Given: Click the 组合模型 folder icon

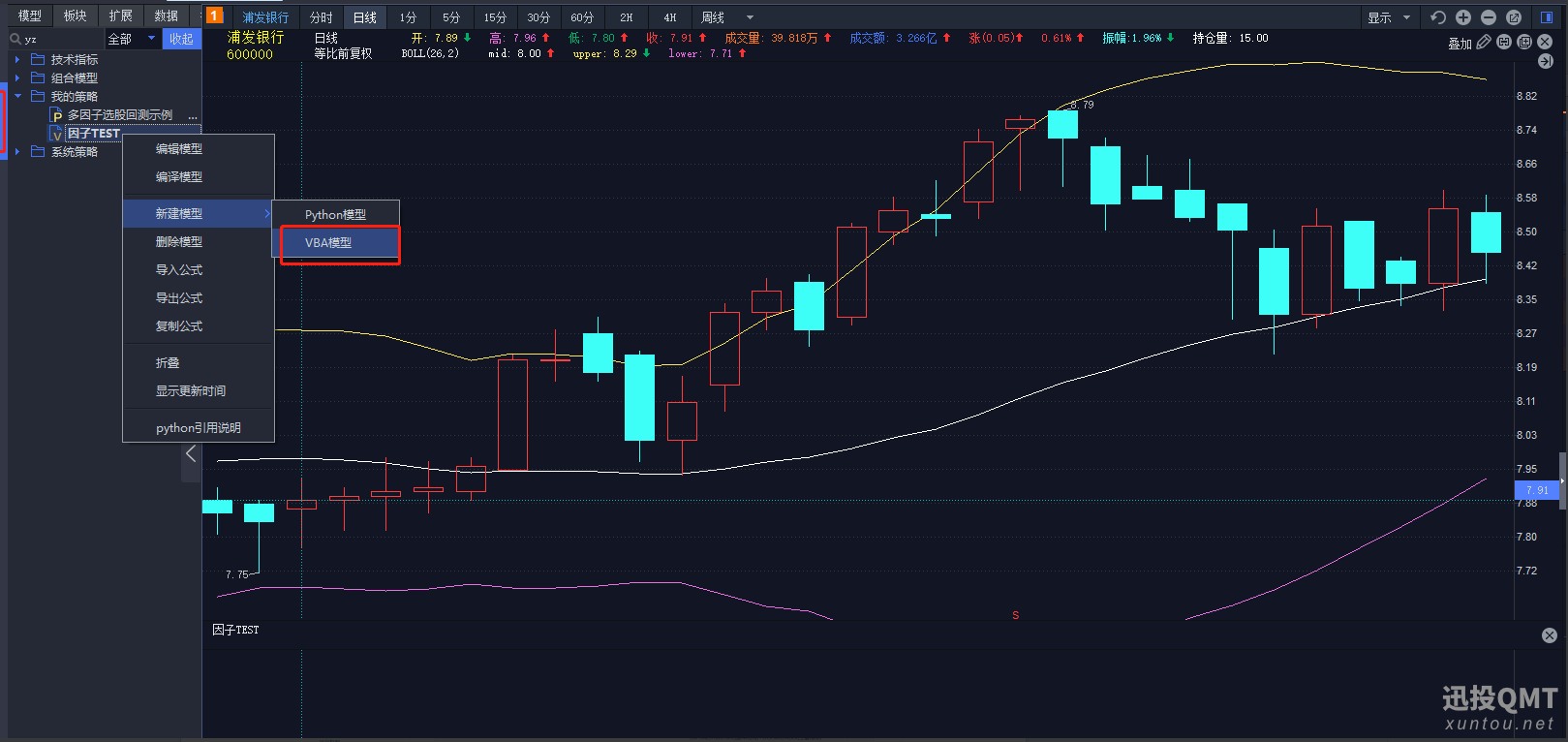Looking at the screenshot, I should coord(38,77).
